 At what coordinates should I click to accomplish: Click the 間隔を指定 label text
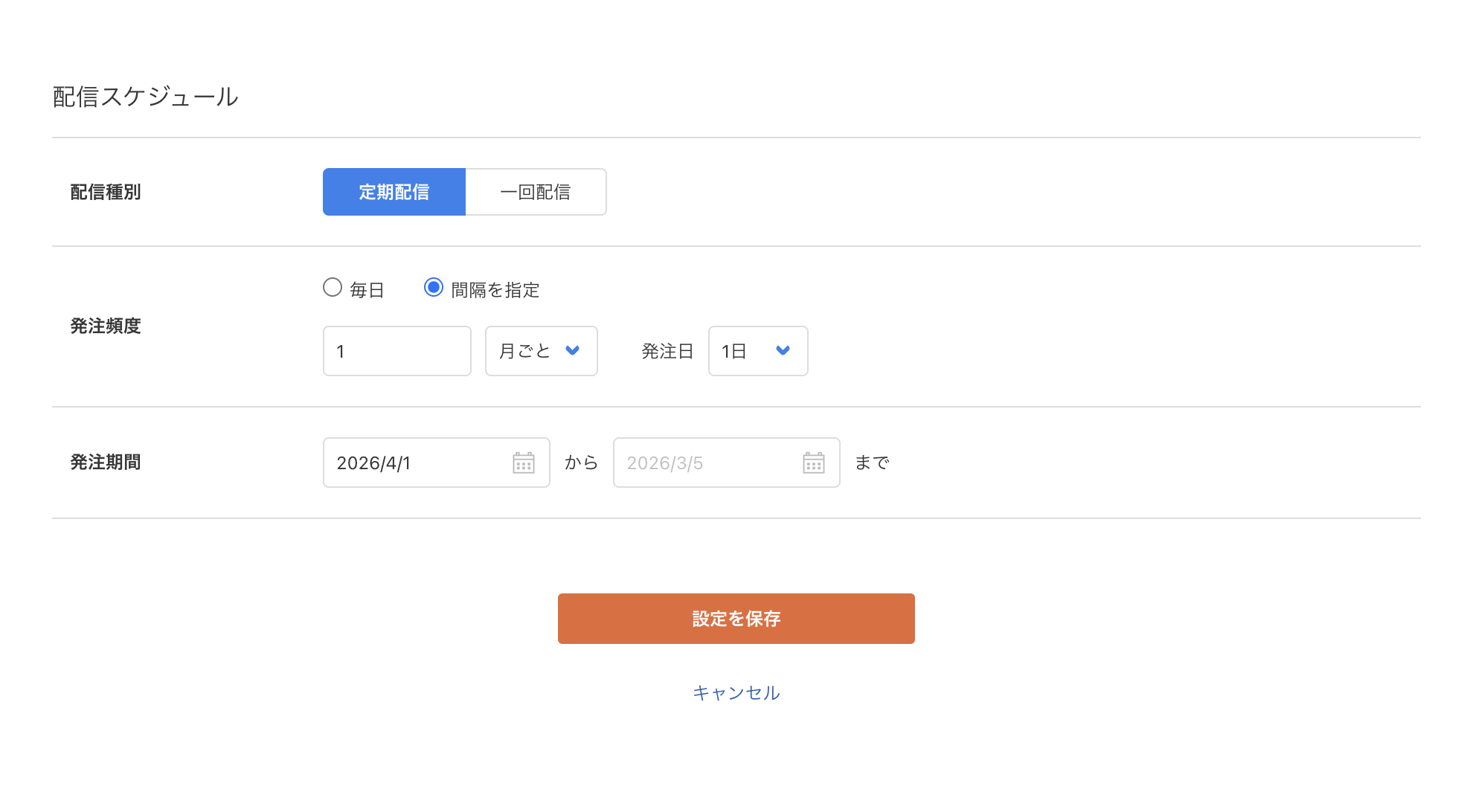495,290
